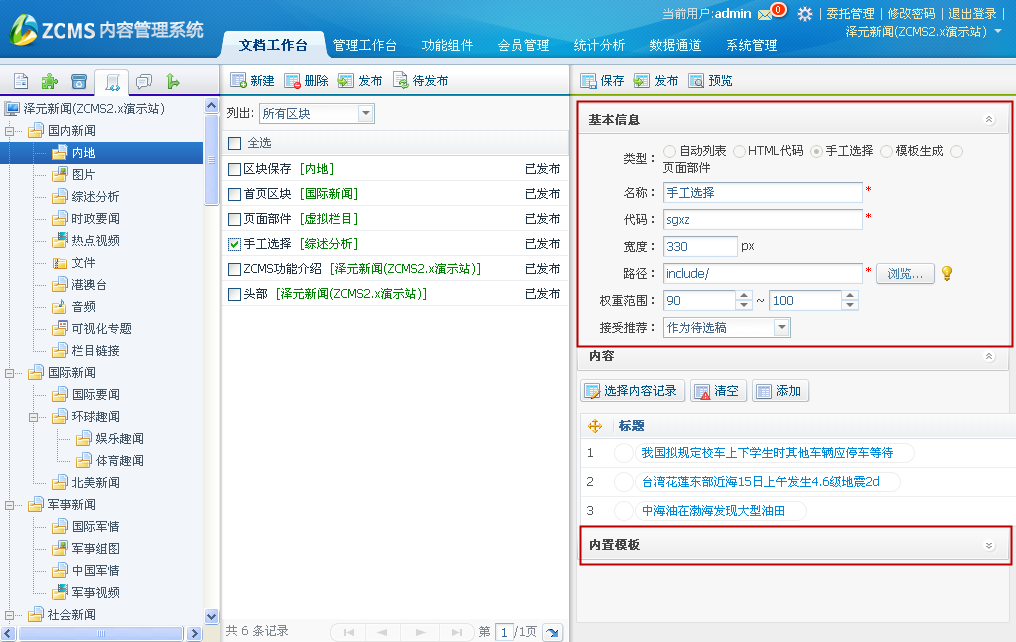
Task: Open the 系统管理 top menu tab
Action: [751, 45]
